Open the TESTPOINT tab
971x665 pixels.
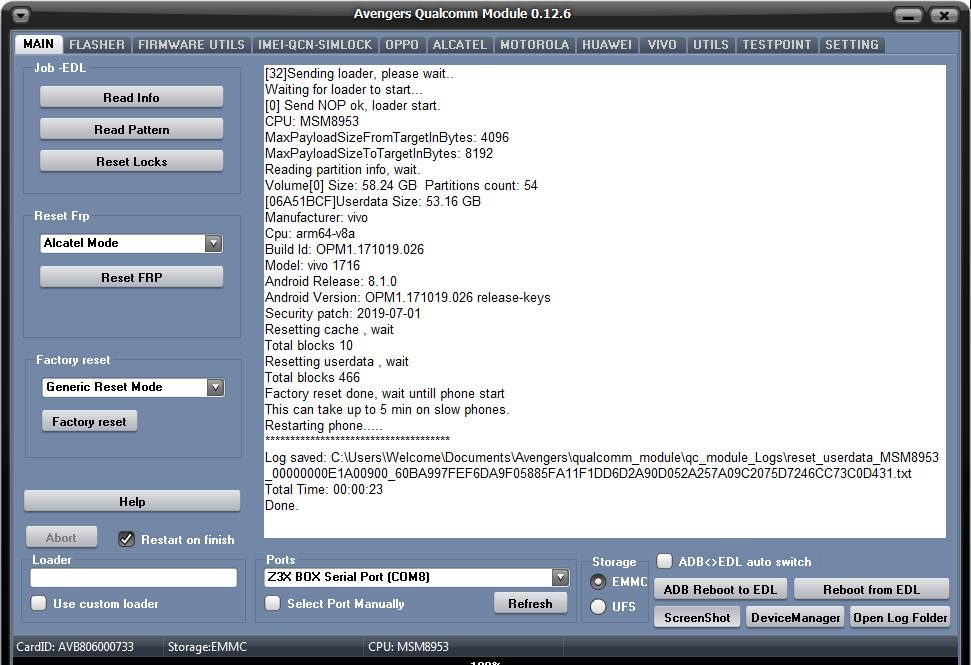pyautogui.click(x=777, y=45)
